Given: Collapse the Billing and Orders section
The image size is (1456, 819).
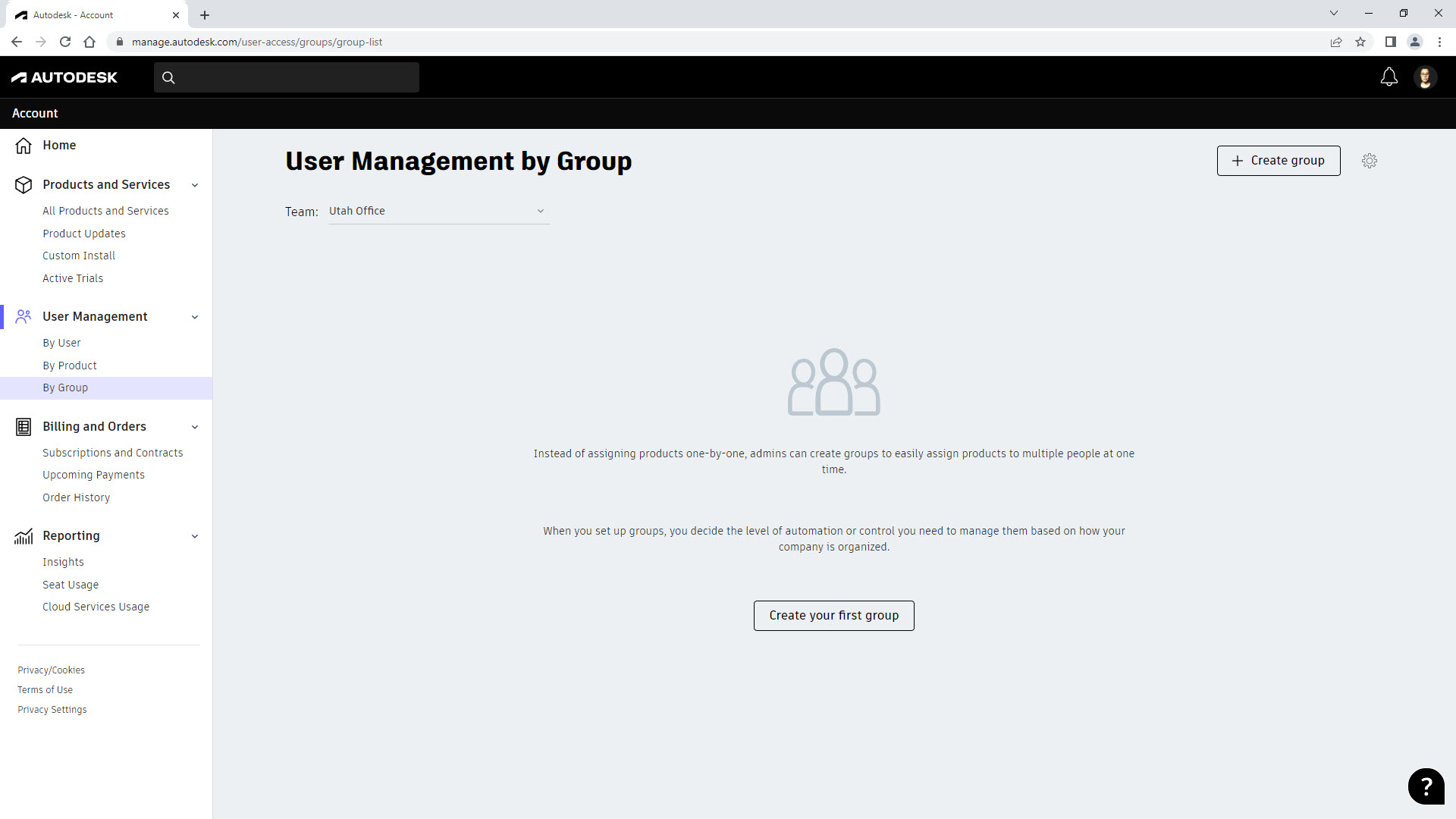Looking at the screenshot, I should [195, 427].
